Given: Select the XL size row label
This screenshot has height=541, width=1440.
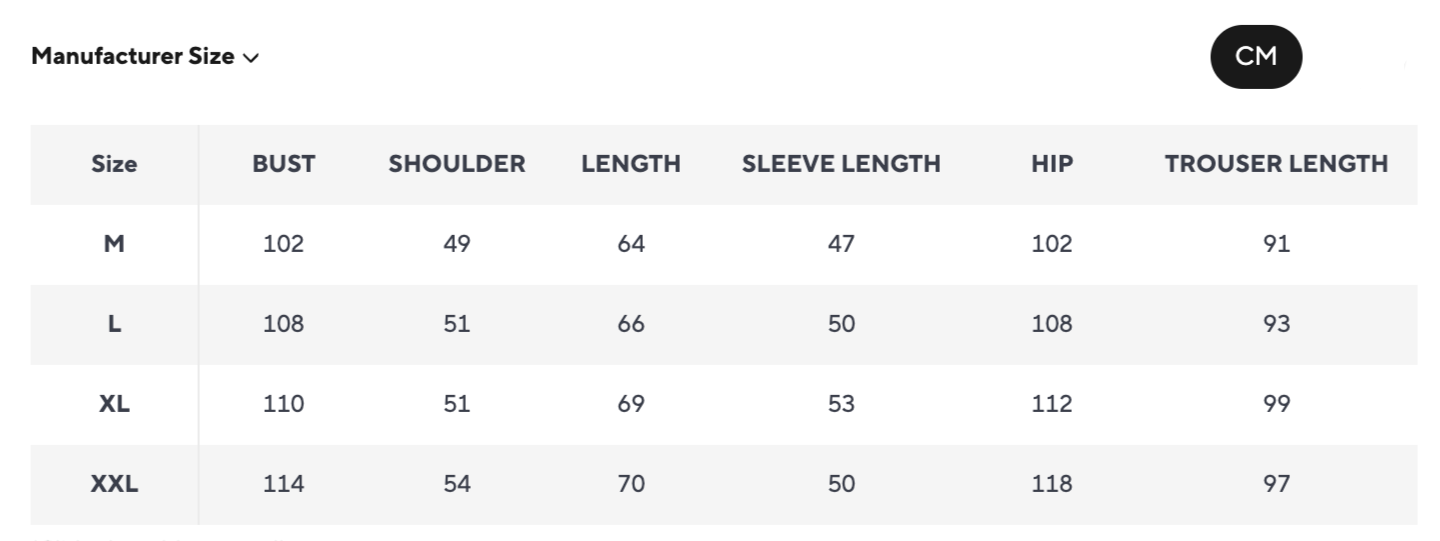Looking at the screenshot, I should pyautogui.click(x=114, y=404).
